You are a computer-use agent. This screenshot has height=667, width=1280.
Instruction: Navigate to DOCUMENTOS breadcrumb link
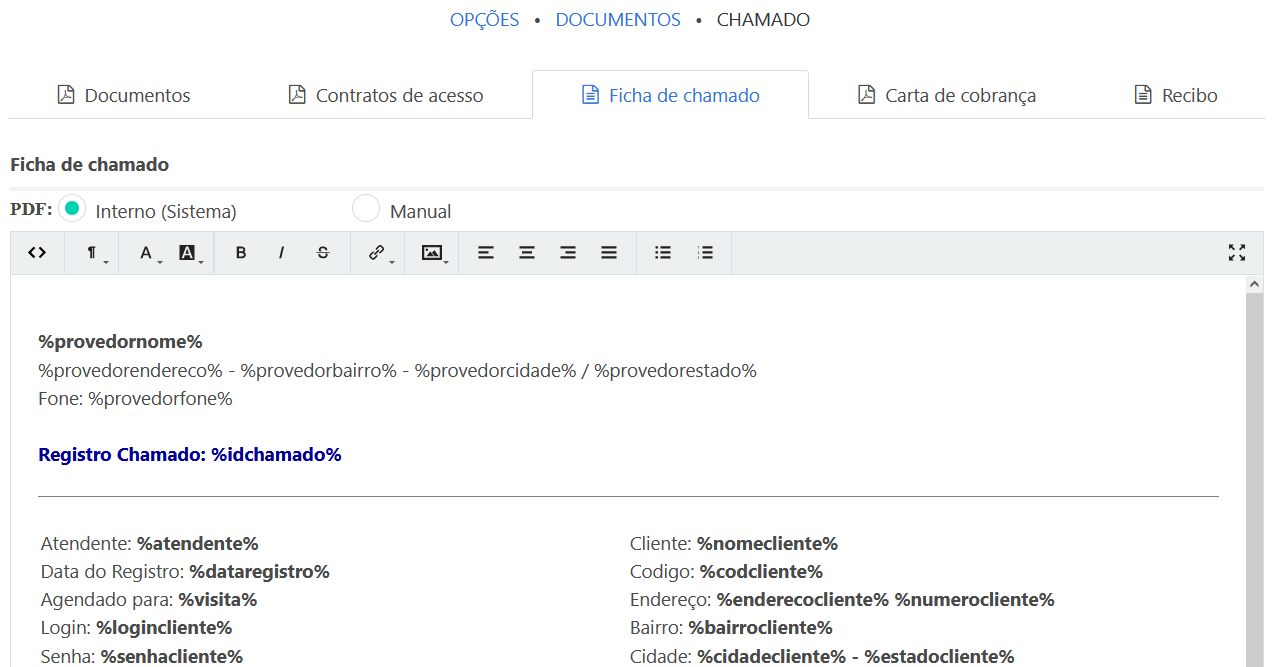coord(618,20)
